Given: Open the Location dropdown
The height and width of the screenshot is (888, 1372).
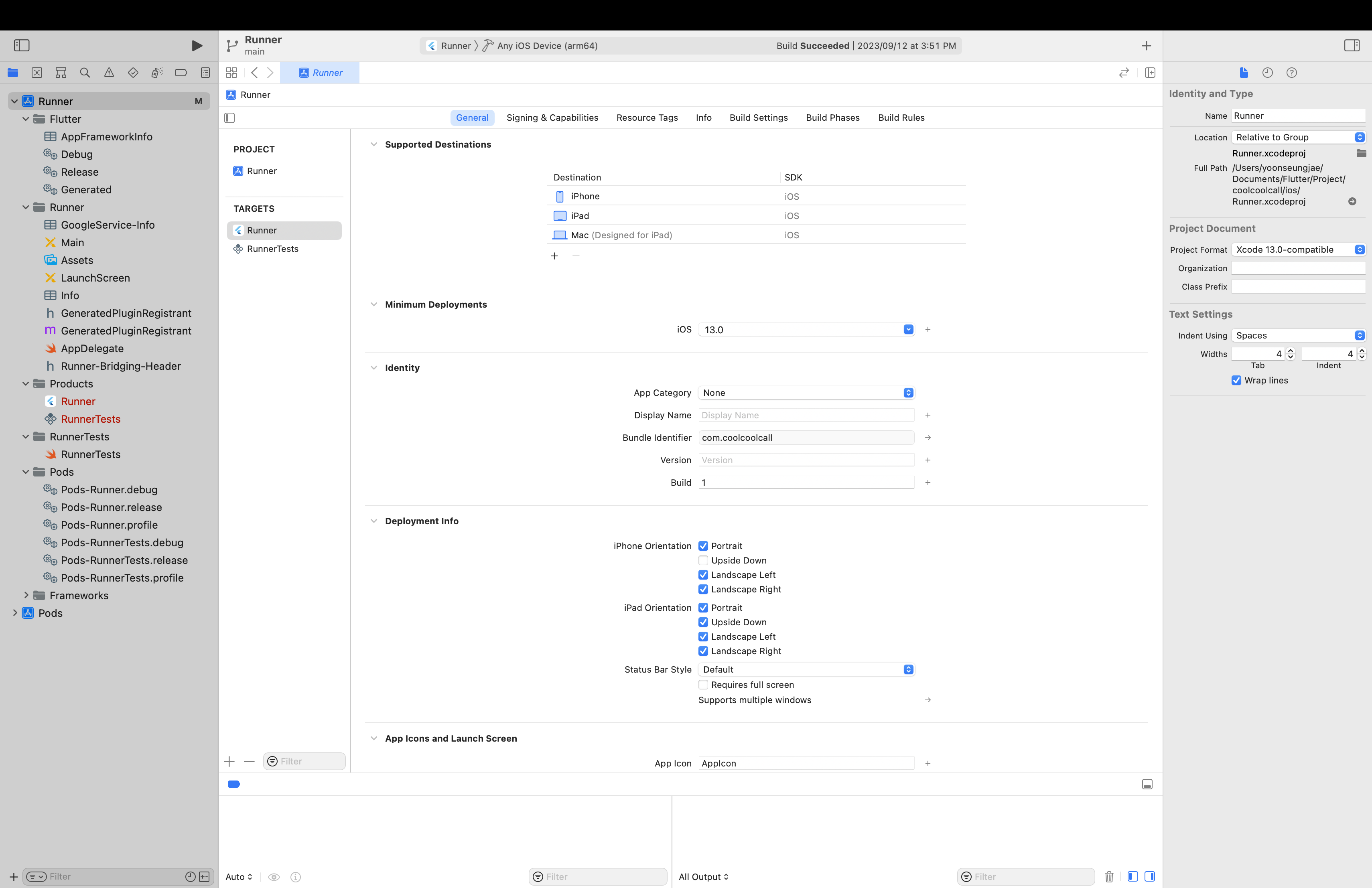Looking at the screenshot, I should (x=1299, y=137).
